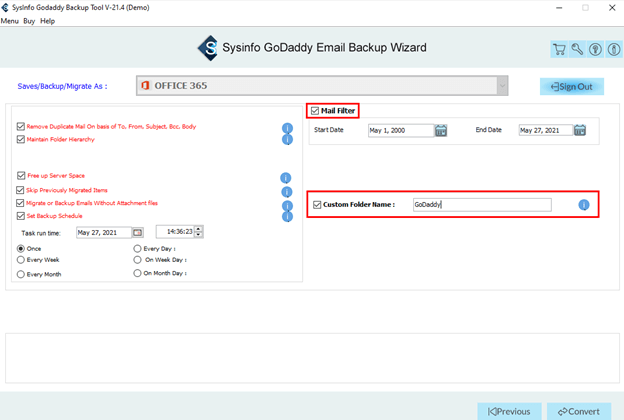Decrease the task run time with down arrow
Image resolution: width=624 pixels, height=420 pixels.
[x=199, y=234]
